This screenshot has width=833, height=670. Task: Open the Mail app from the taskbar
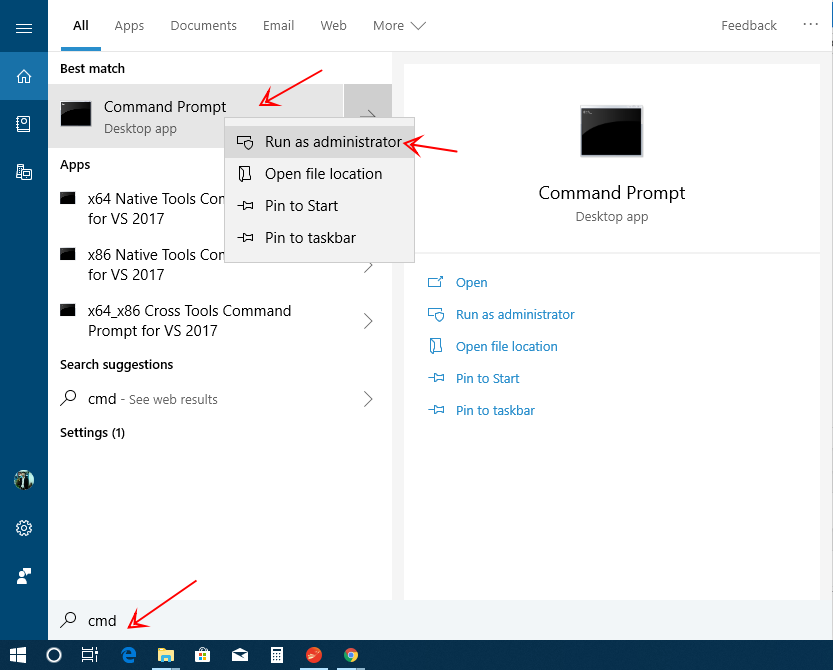pyautogui.click(x=240, y=655)
